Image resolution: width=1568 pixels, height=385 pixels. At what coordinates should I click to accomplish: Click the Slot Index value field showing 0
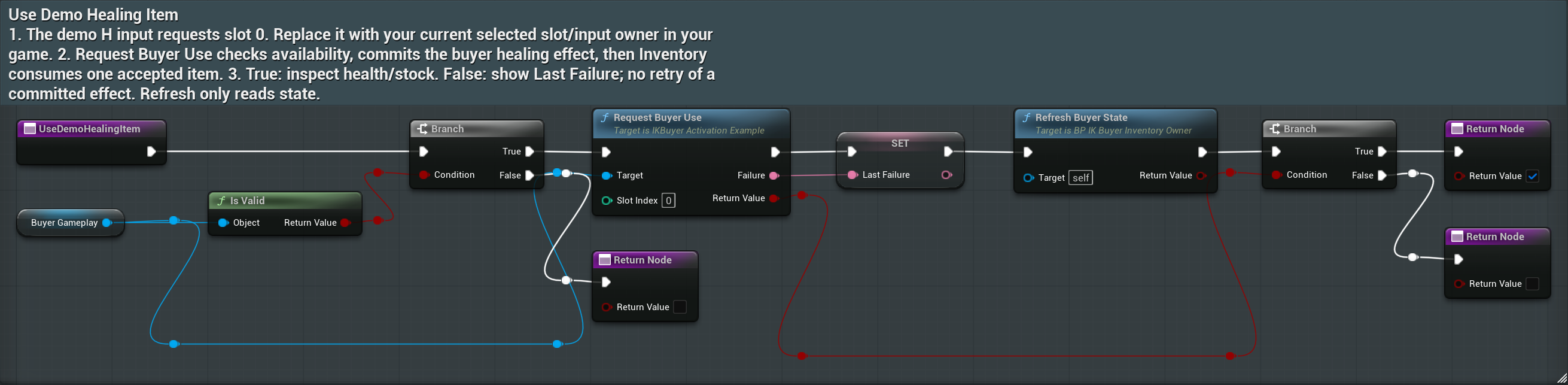click(668, 201)
